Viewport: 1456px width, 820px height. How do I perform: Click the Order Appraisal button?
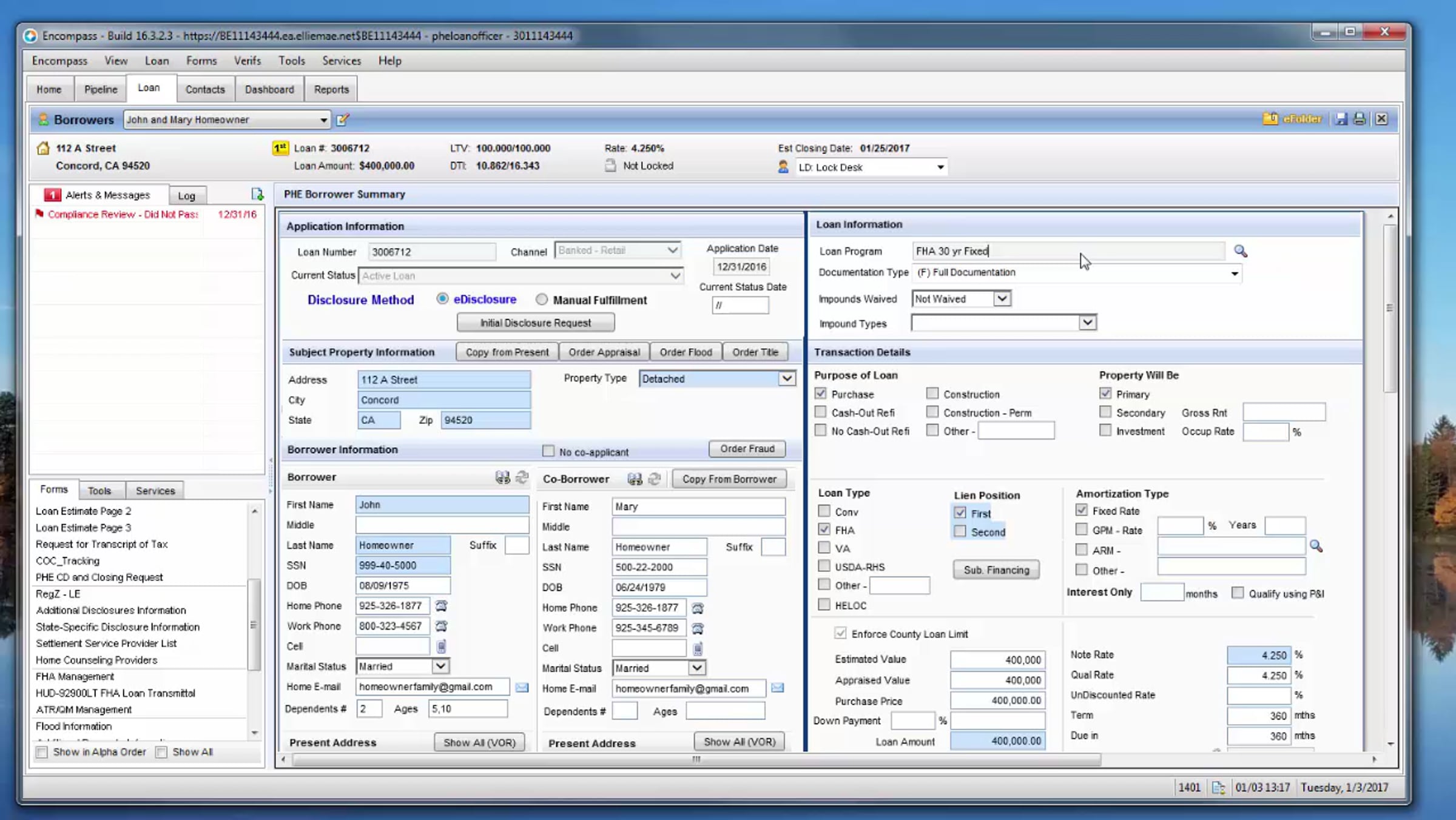tap(604, 352)
